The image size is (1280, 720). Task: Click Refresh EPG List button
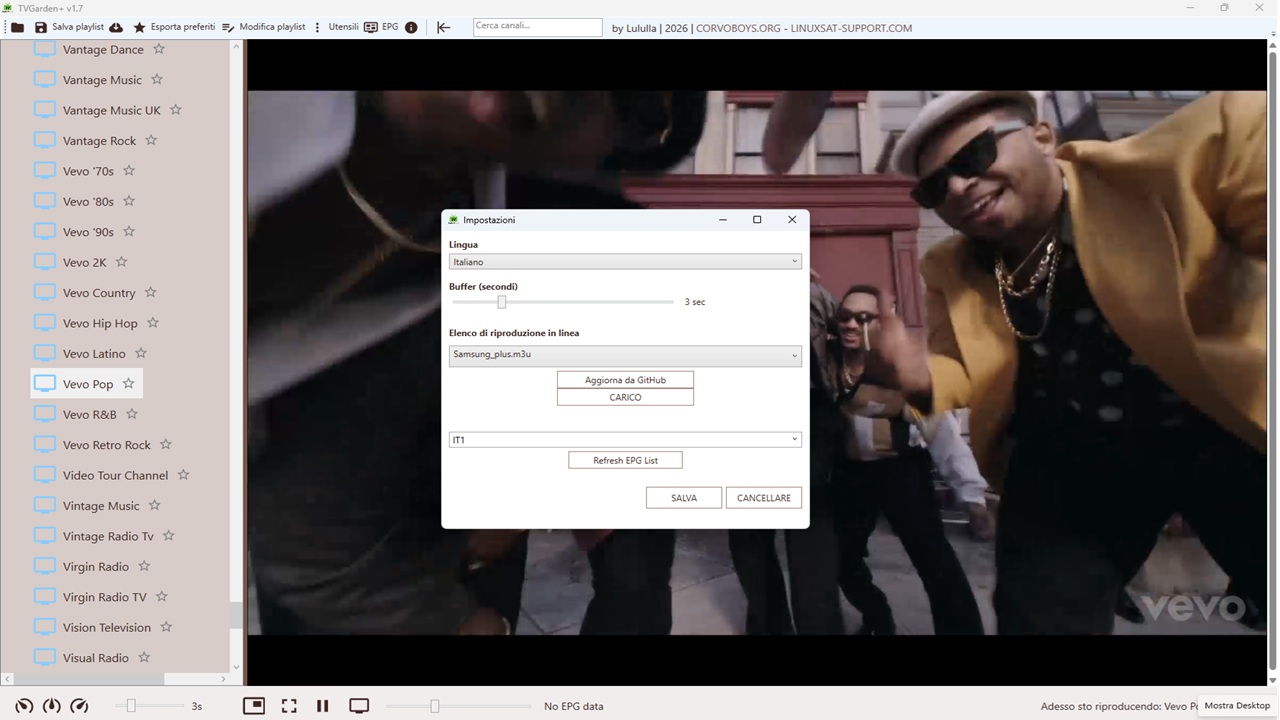pyautogui.click(x=625, y=461)
